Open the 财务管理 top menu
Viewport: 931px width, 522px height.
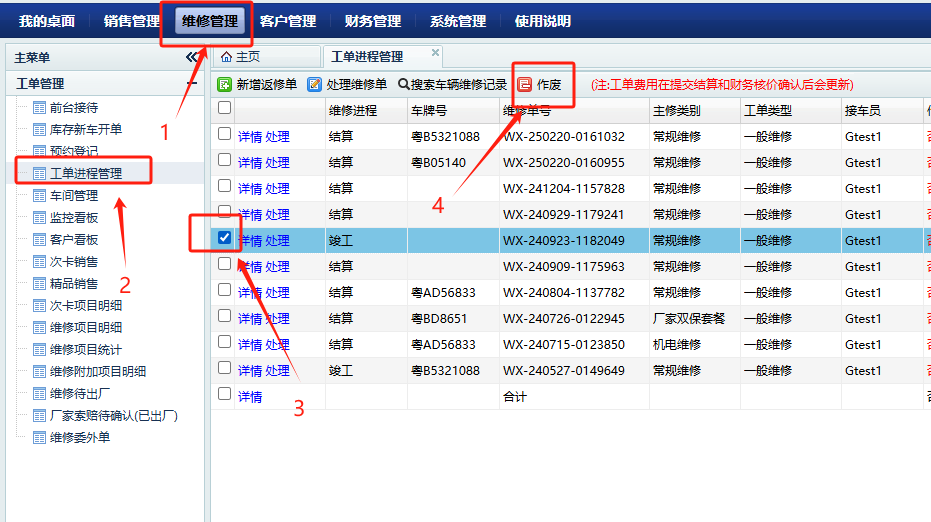click(373, 21)
